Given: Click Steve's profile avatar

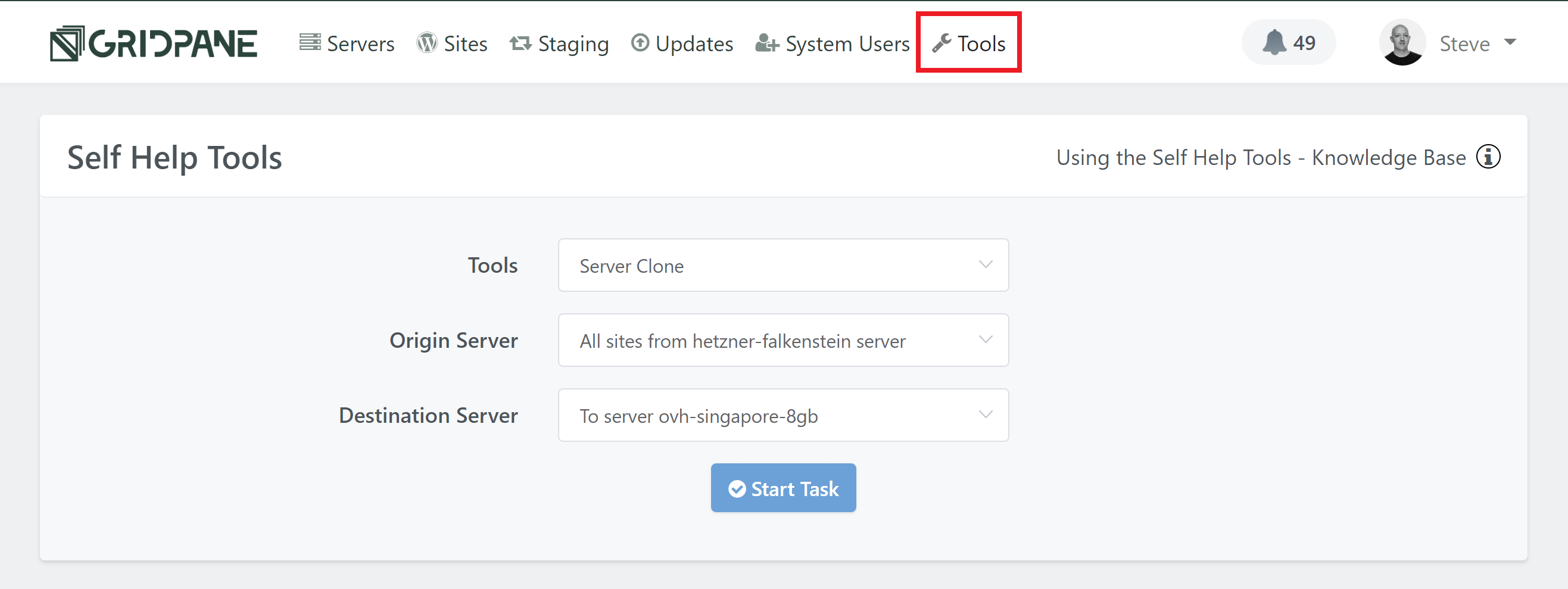Looking at the screenshot, I should (x=1402, y=43).
